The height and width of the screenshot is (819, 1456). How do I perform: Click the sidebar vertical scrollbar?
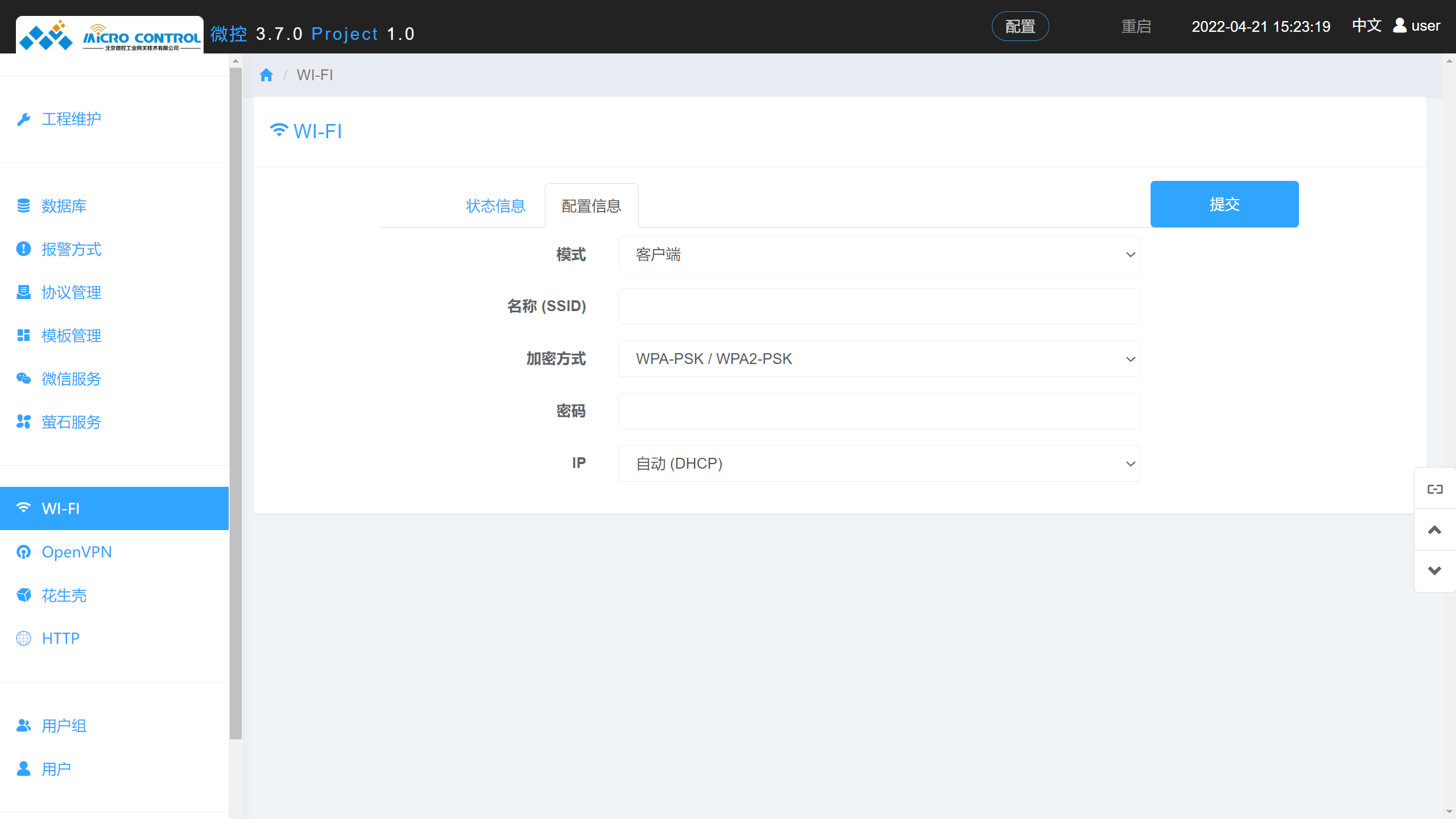click(235, 398)
